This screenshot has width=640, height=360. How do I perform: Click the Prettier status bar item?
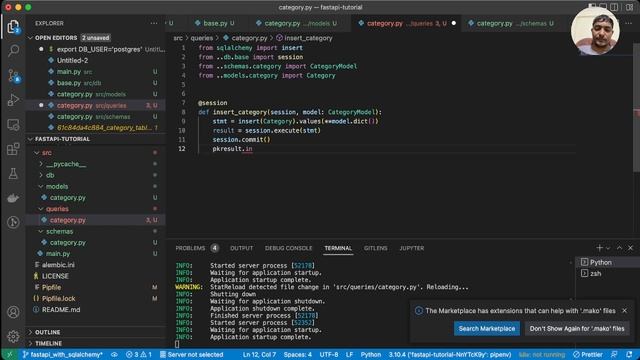587,354
